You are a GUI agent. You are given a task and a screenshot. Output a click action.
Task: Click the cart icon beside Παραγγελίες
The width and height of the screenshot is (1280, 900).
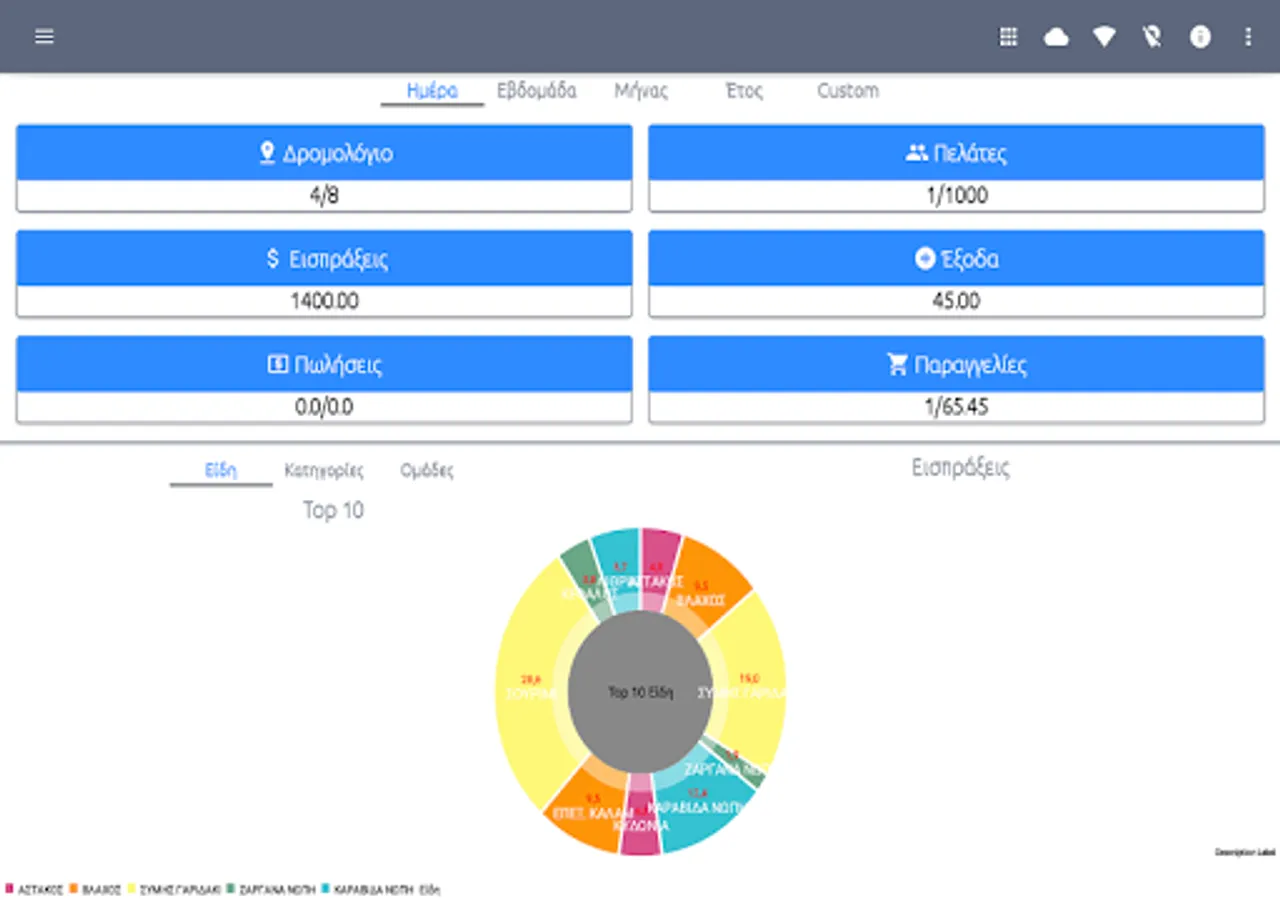(x=898, y=365)
